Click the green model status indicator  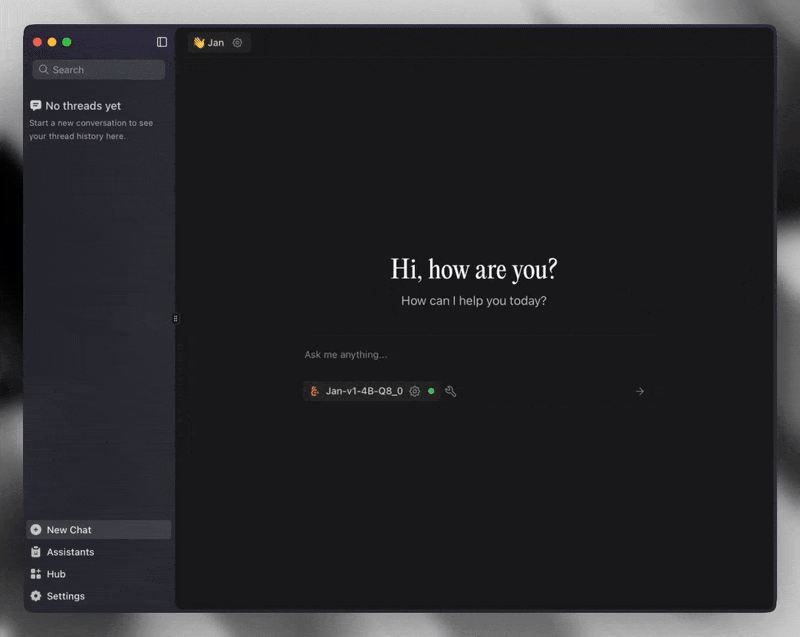pyautogui.click(x=431, y=391)
